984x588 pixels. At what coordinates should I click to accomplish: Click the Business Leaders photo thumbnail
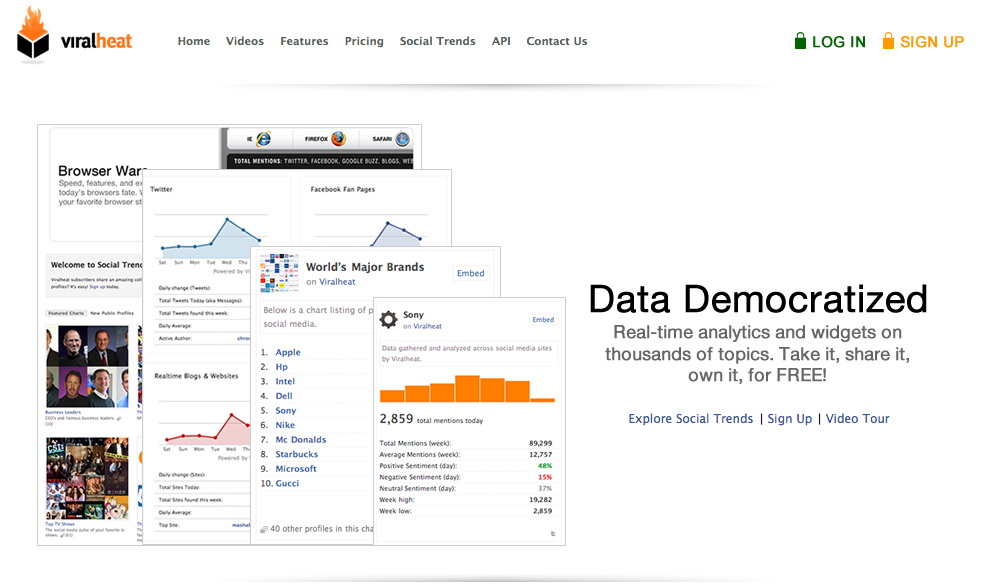point(87,366)
